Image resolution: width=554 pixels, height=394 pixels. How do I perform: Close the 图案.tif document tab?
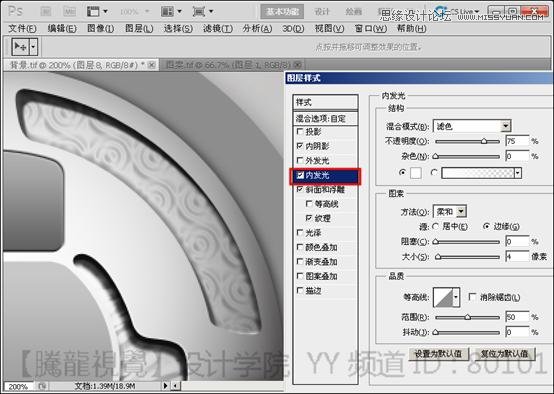[x=297, y=65]
